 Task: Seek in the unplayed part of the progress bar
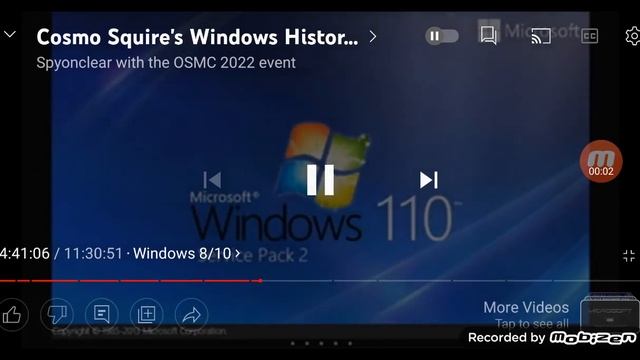451,281
